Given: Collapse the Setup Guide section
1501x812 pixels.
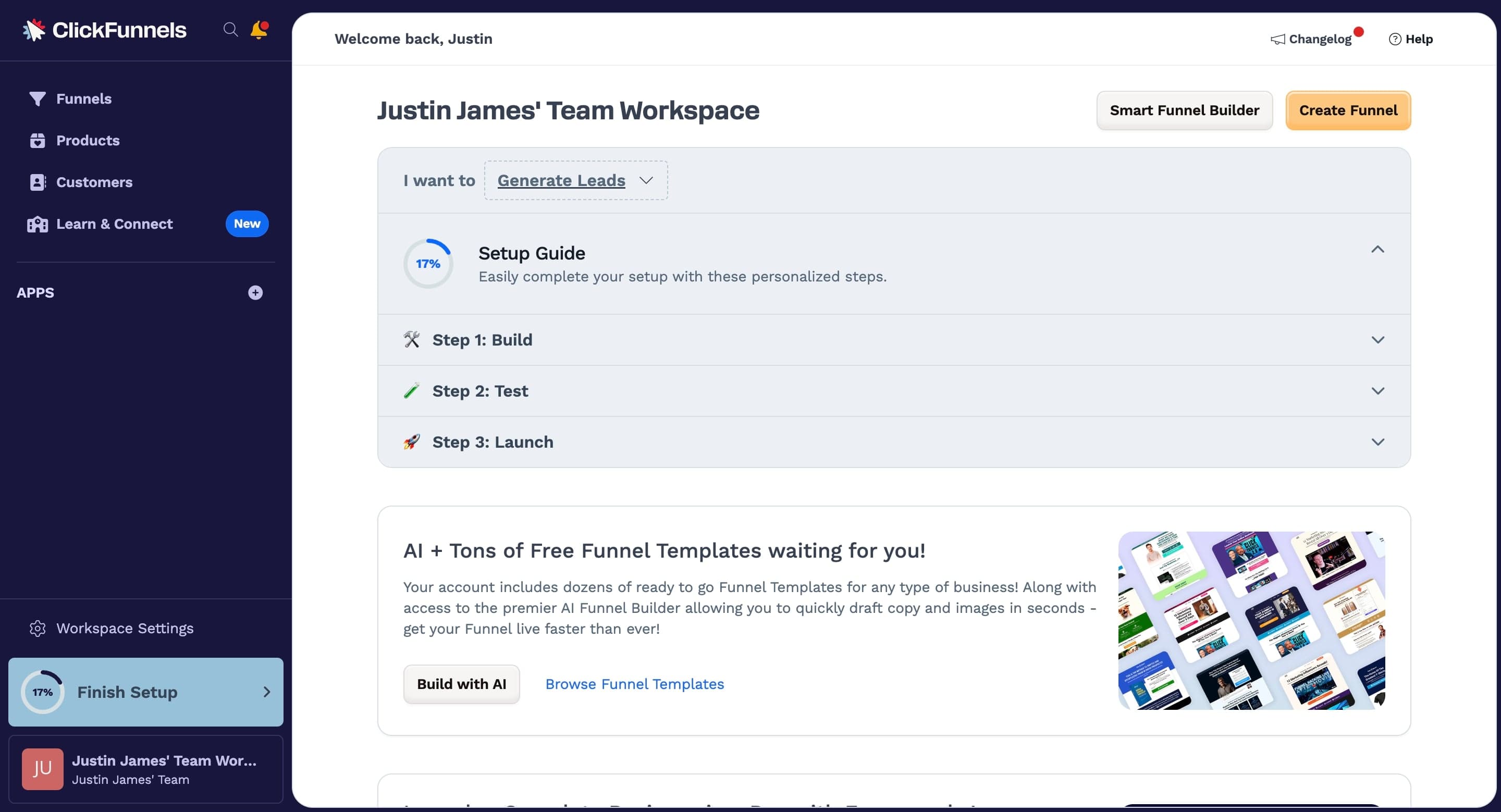Looking at the screenshot, I should click(x=1377, y=249).
